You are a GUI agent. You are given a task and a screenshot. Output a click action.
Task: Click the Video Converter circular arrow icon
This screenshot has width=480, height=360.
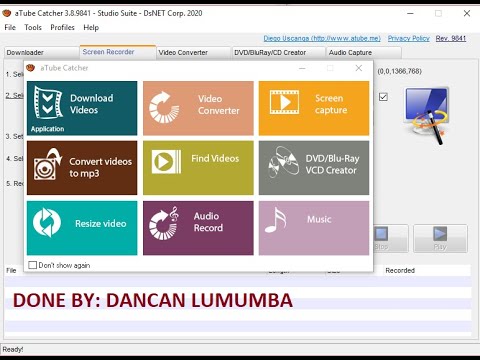[x=164, y=107]
